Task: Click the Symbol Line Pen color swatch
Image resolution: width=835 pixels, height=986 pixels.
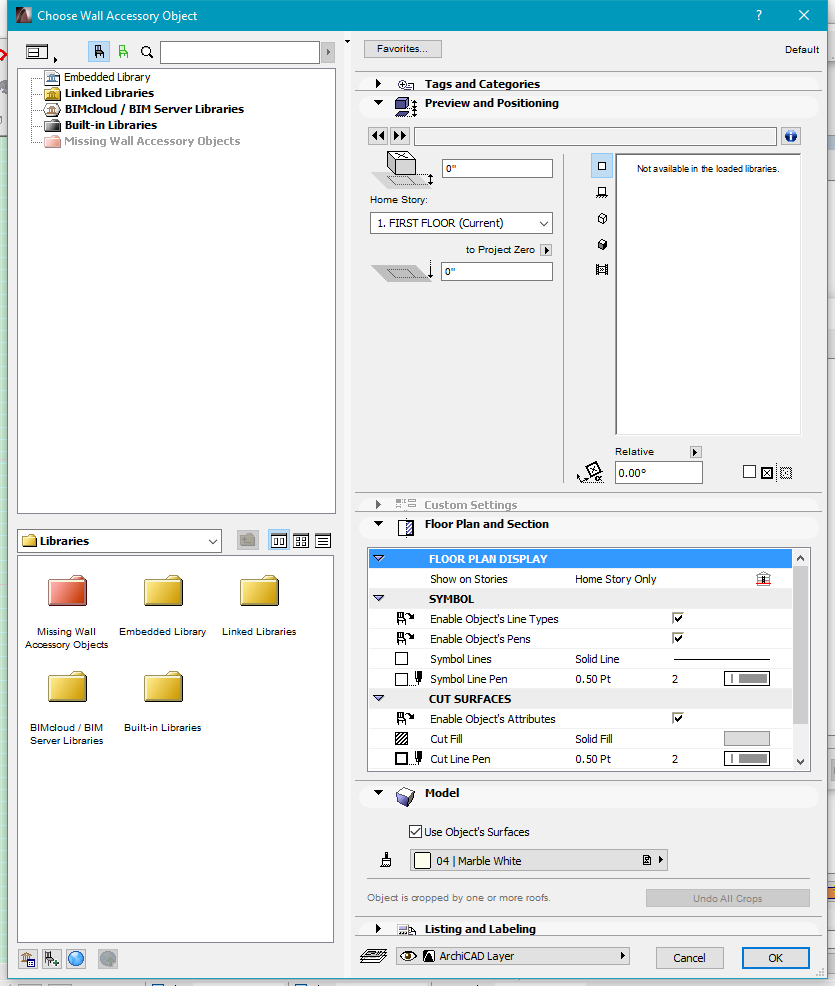Action: [x=747, y=679]
